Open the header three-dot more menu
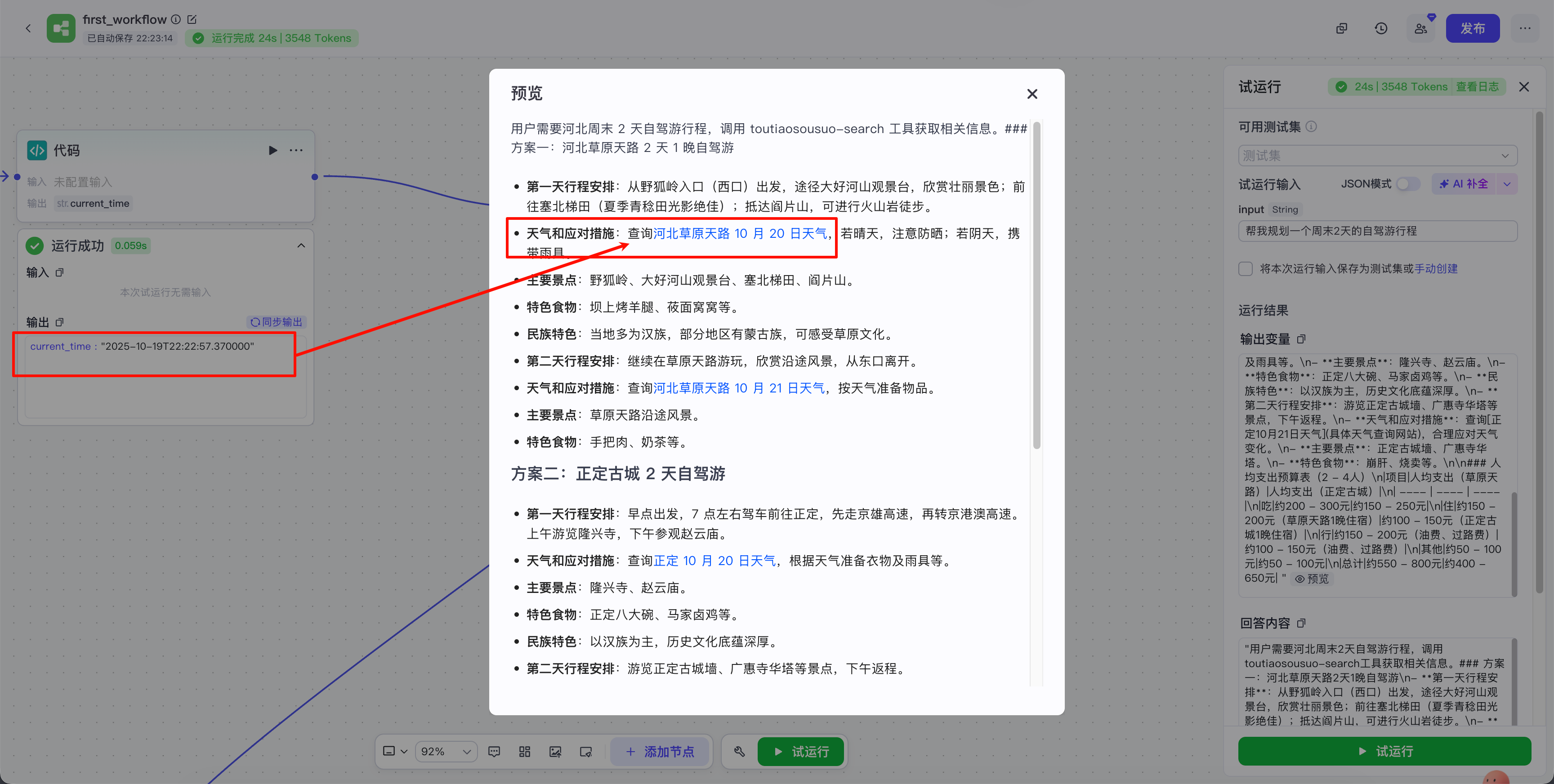Viewport: 1554px width, 784px height. pos(1524,28)
